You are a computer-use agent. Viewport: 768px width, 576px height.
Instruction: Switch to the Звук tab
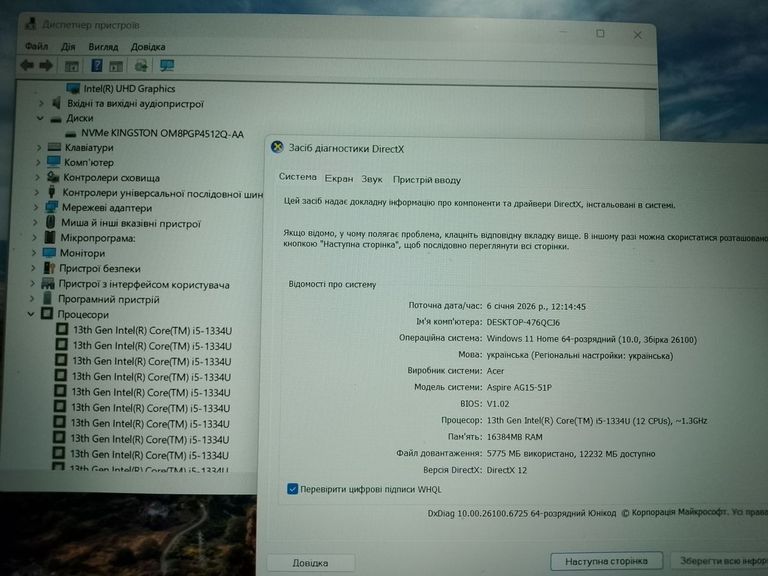point(372,179)
